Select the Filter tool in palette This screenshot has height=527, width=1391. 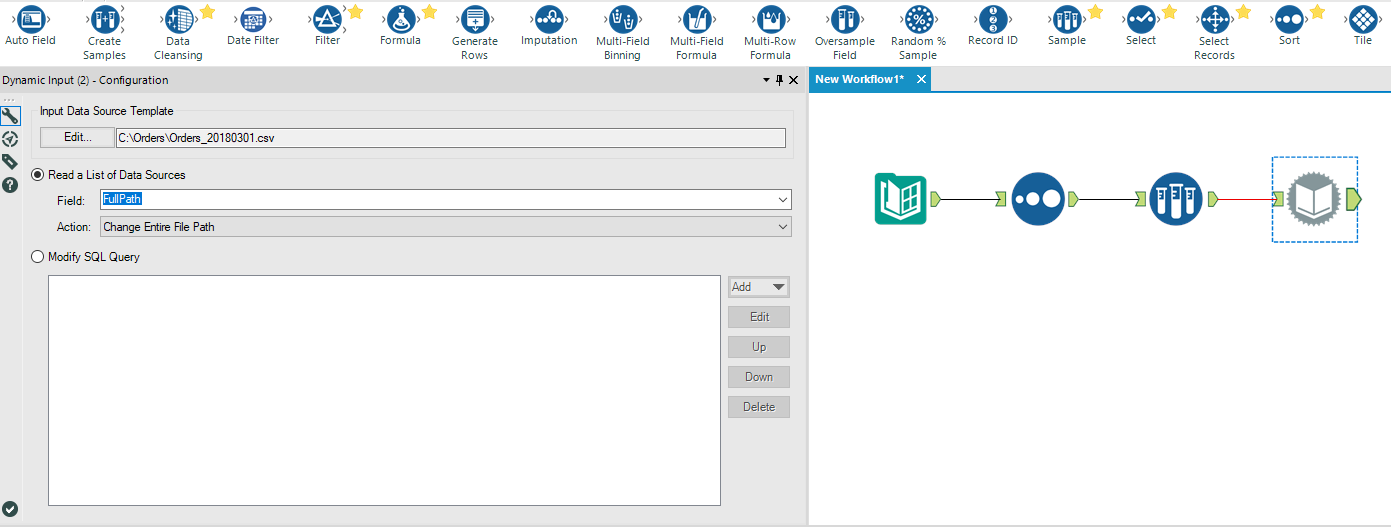327,26
